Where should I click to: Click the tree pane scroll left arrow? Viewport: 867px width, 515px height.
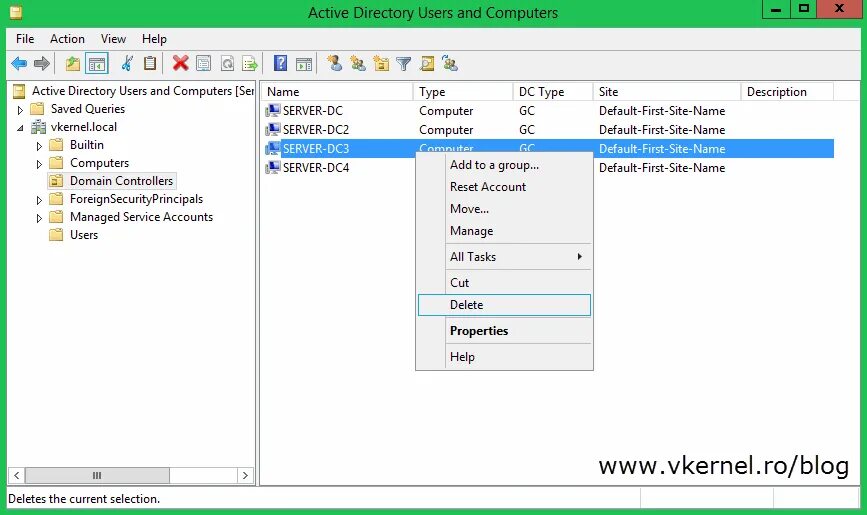pyautogui.click(x=17, y=475)
